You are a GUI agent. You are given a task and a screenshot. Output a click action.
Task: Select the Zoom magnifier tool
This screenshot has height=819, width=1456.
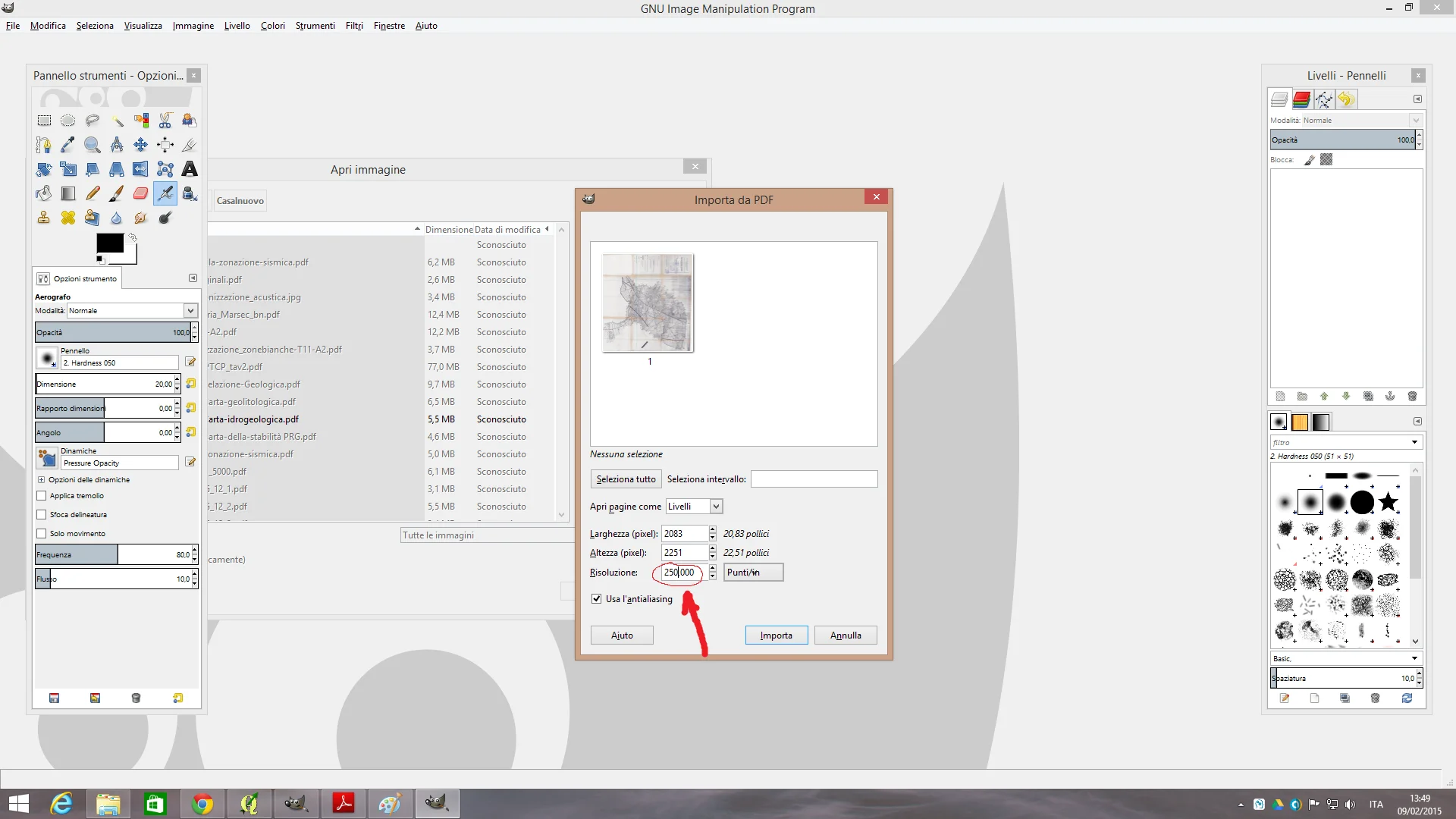93,145
